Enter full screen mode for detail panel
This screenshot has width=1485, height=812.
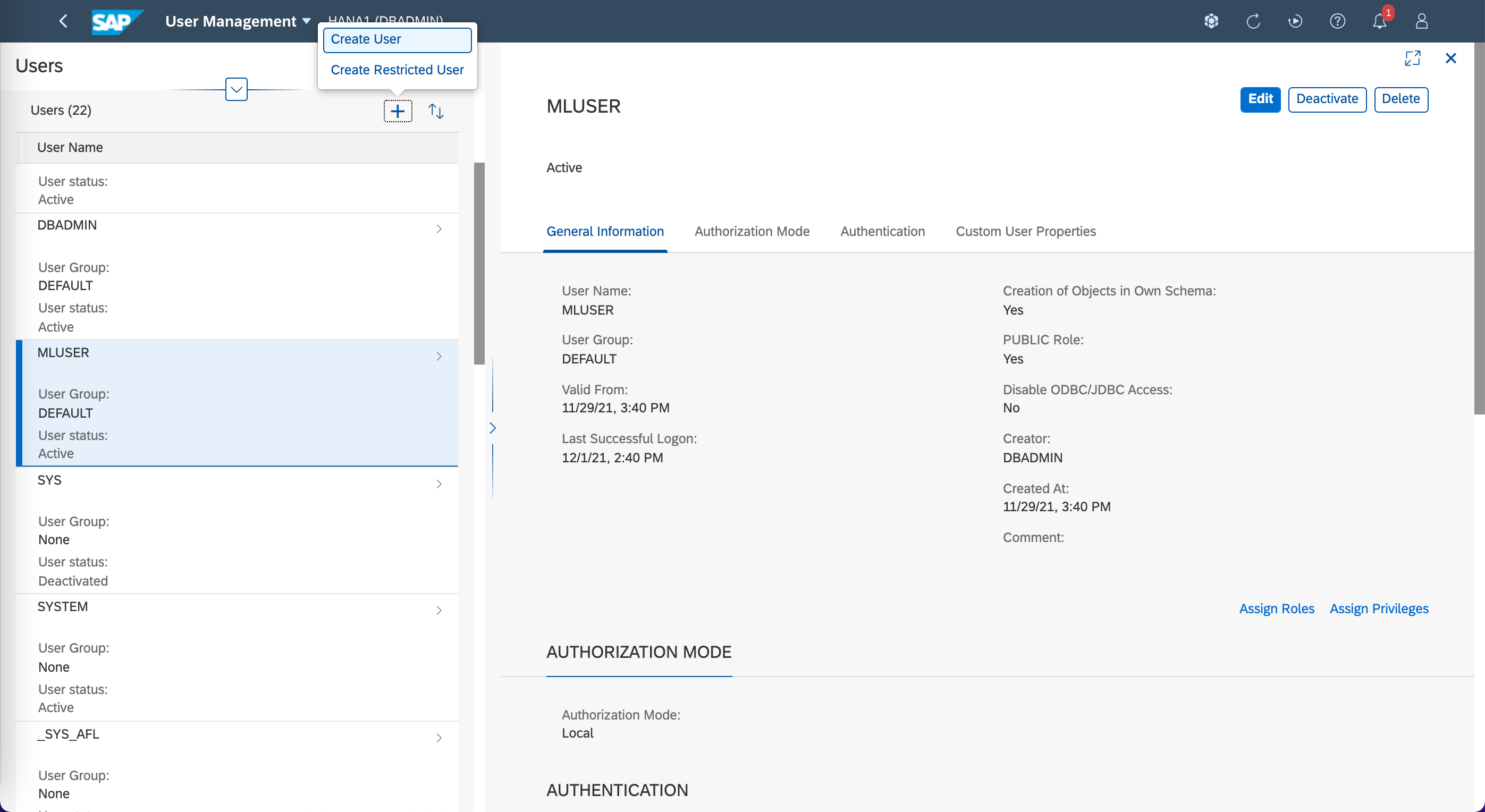click(x=1412, y=58)
